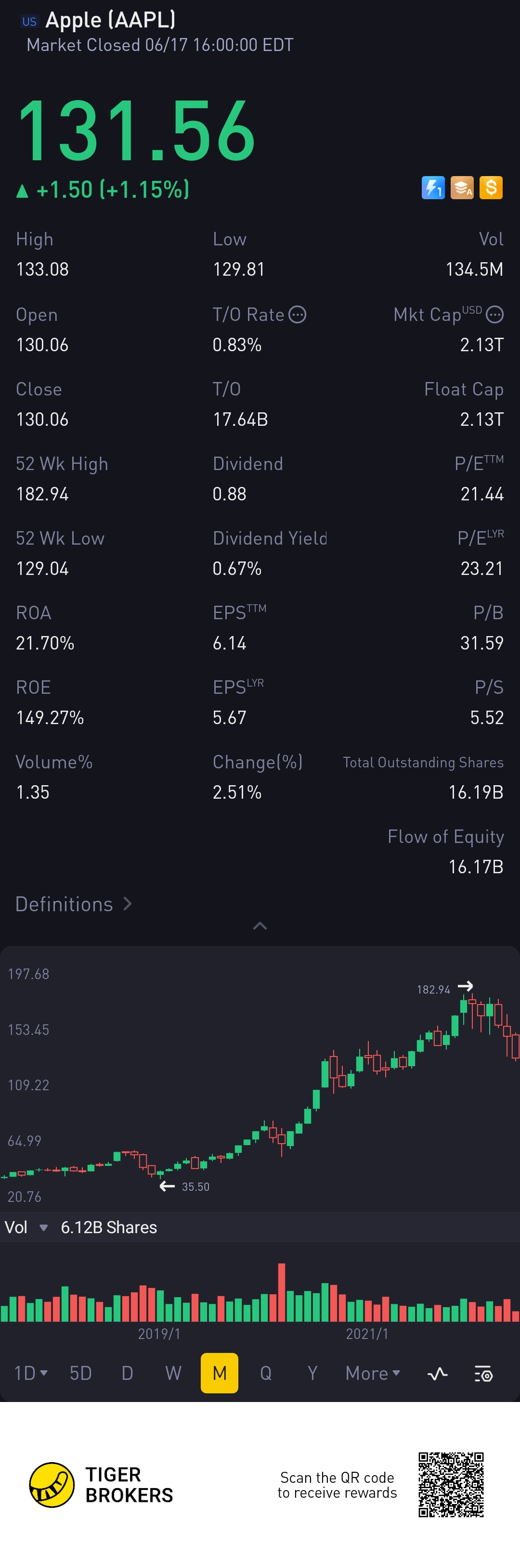This screenshot has height=1568, width=520.
Task: Tap the blue lightning badge icon
Action: tap(433, 188)
